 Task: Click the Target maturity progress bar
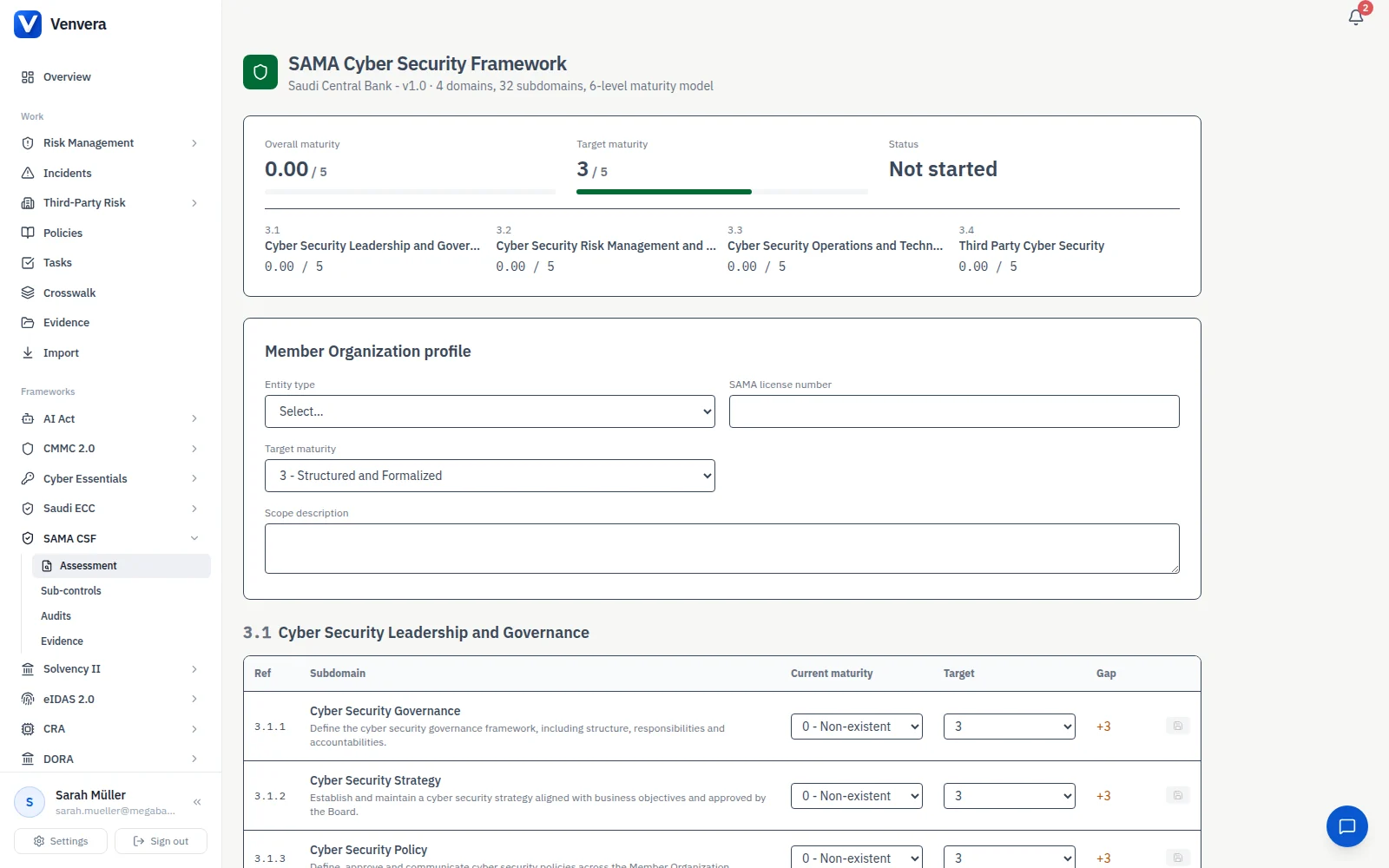(x=722, y=192)
